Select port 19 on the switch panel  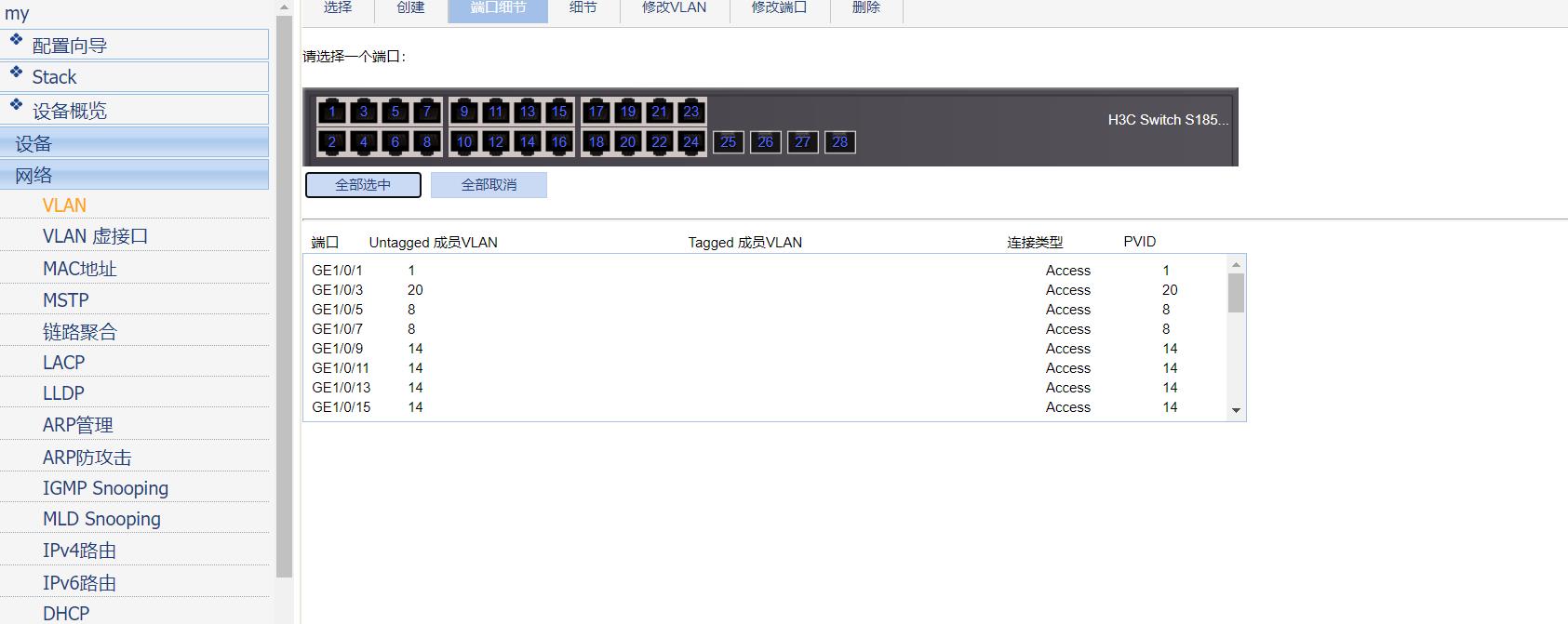(628, 112)
